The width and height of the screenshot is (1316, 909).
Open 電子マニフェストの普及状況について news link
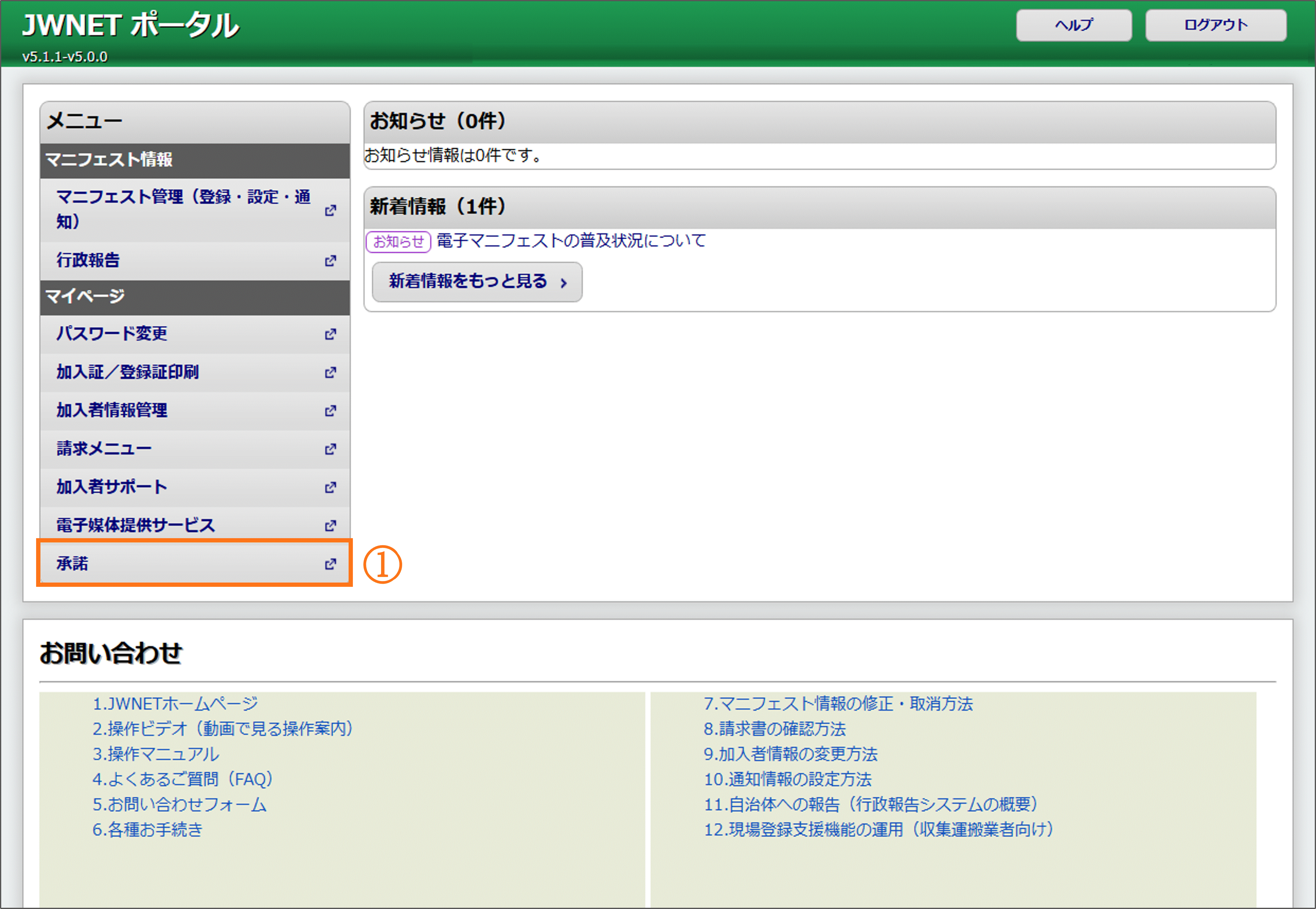click(x=571, y=241)
